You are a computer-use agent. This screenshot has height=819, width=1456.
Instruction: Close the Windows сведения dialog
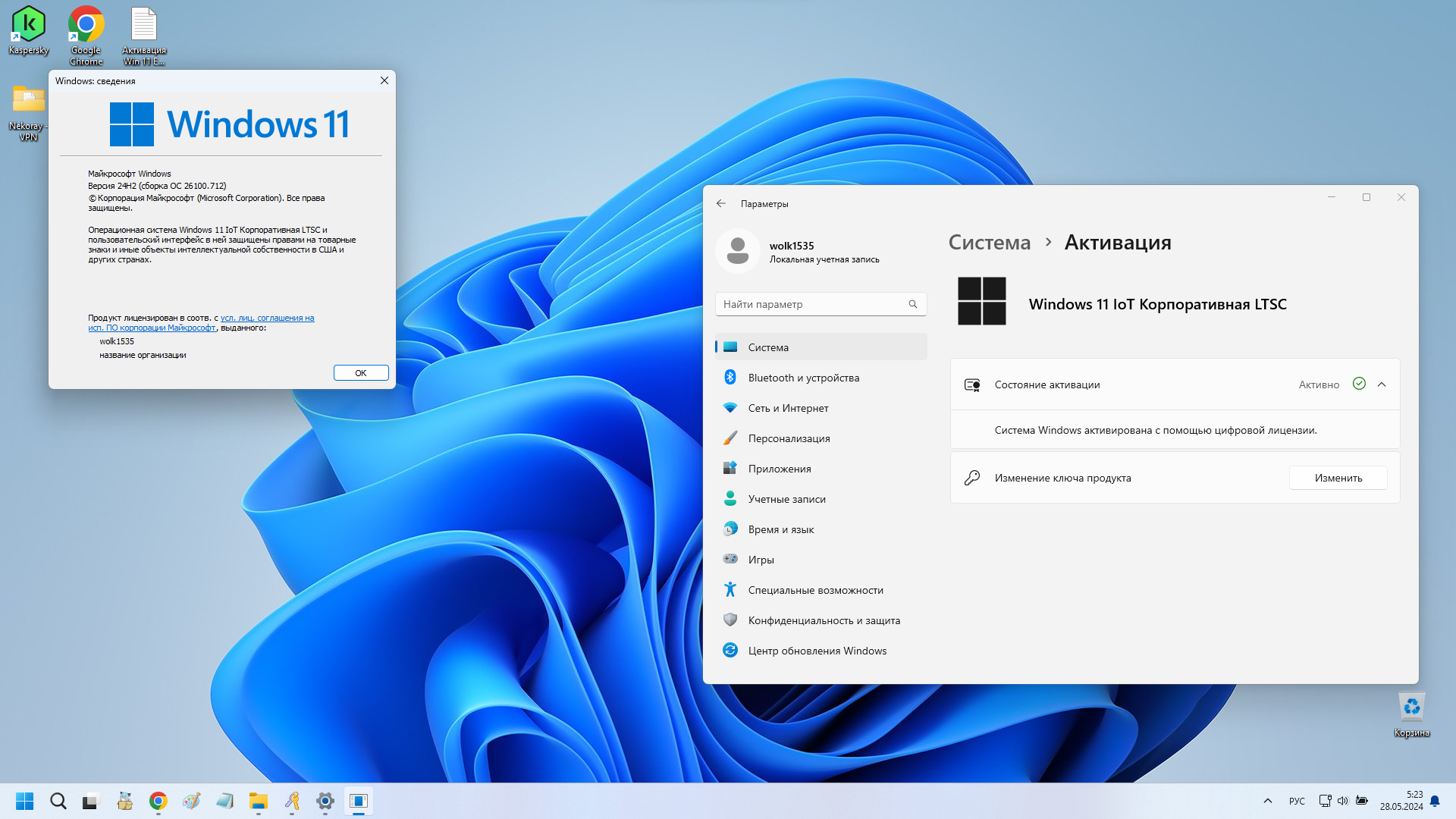(x=384, y=80)
